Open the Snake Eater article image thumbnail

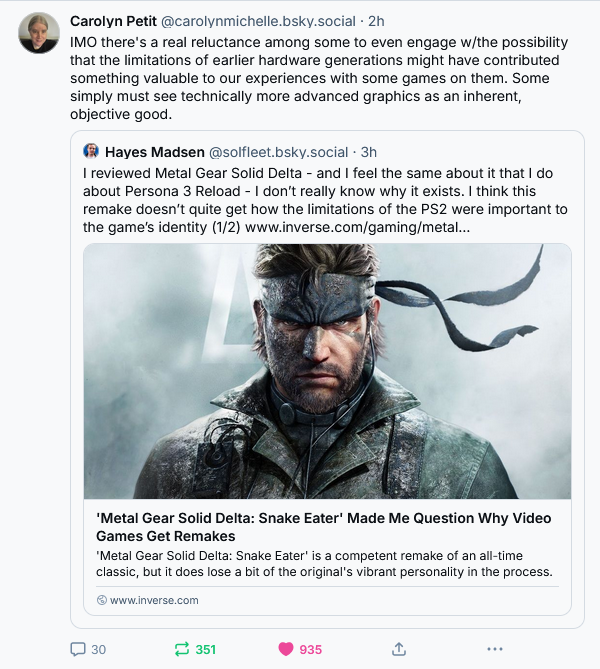[327, 371]
